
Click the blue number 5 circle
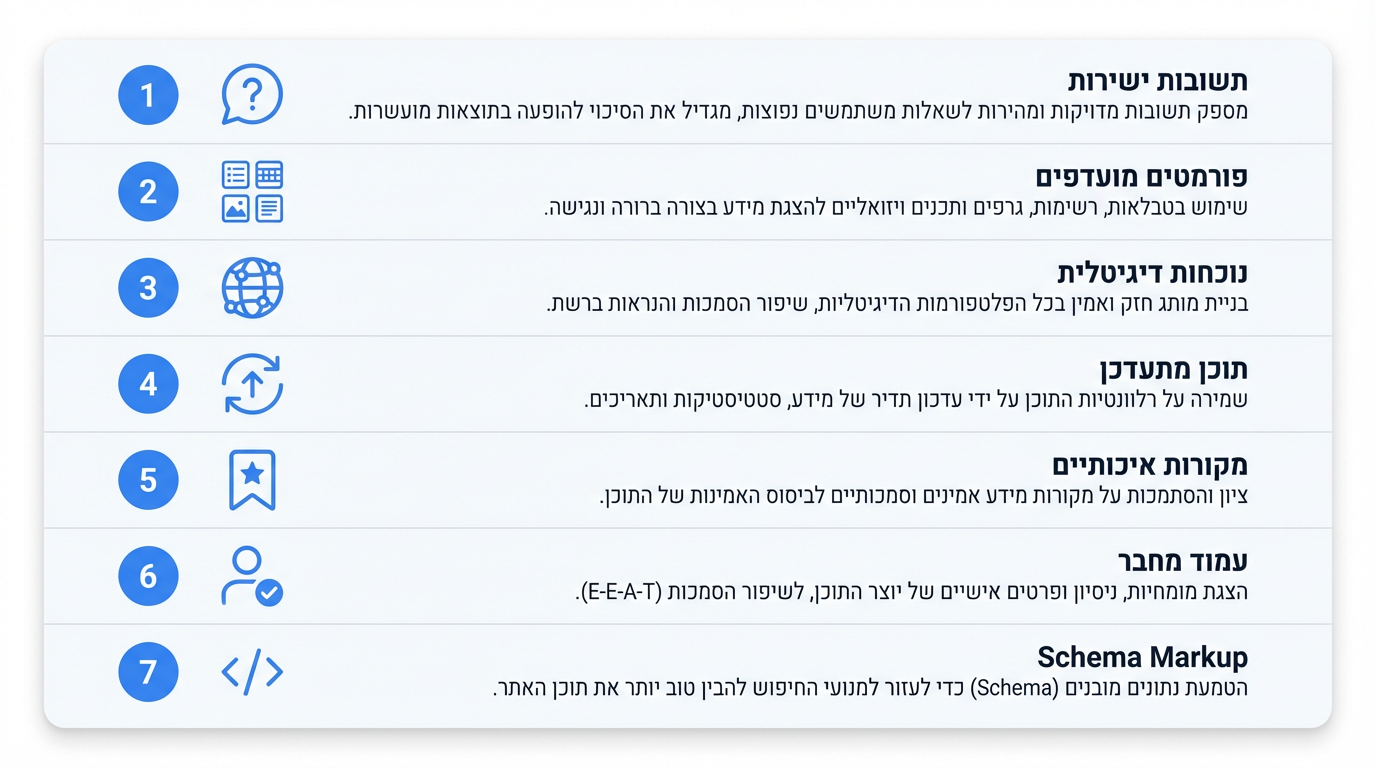(x=148, y=480)
